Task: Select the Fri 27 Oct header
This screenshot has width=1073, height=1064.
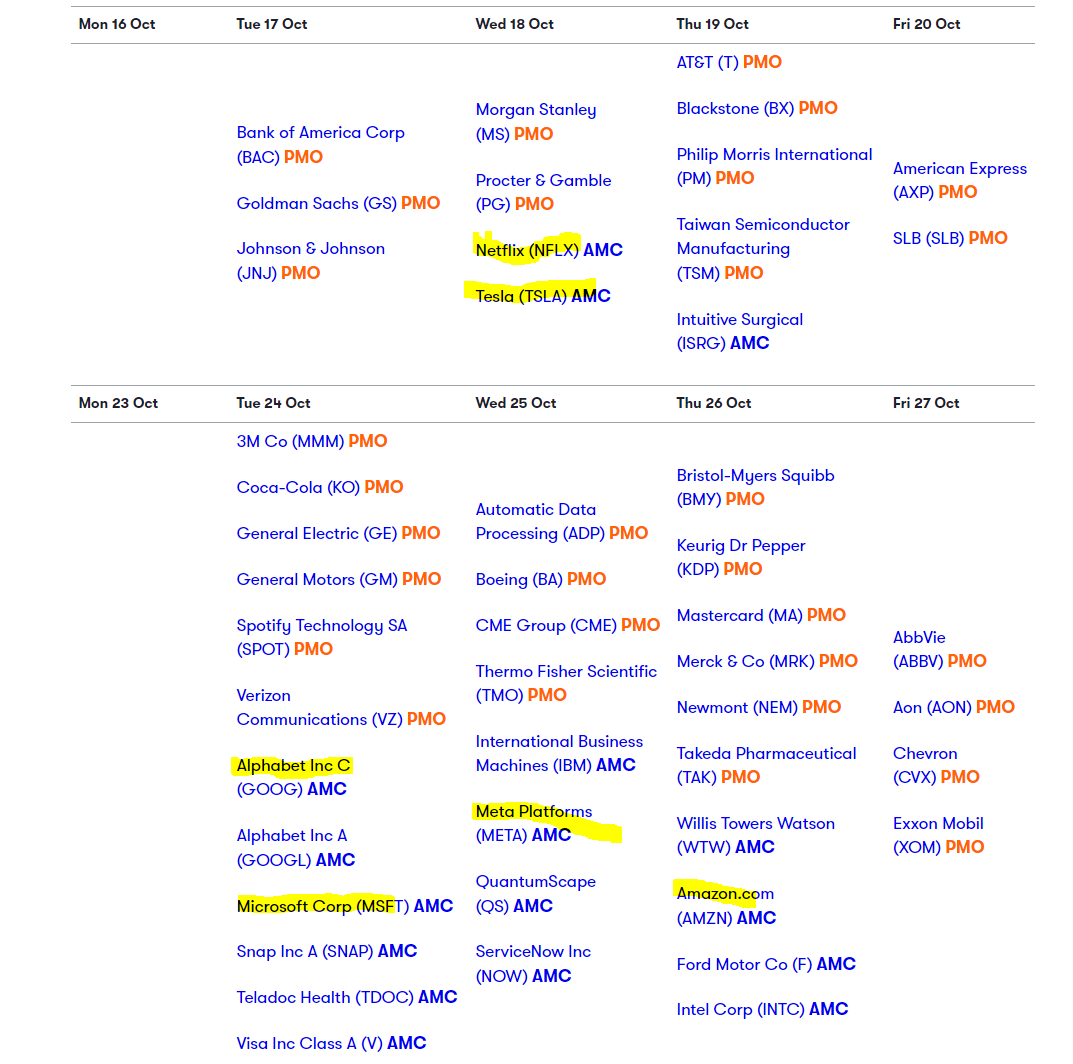Action: tap(926, 403)
